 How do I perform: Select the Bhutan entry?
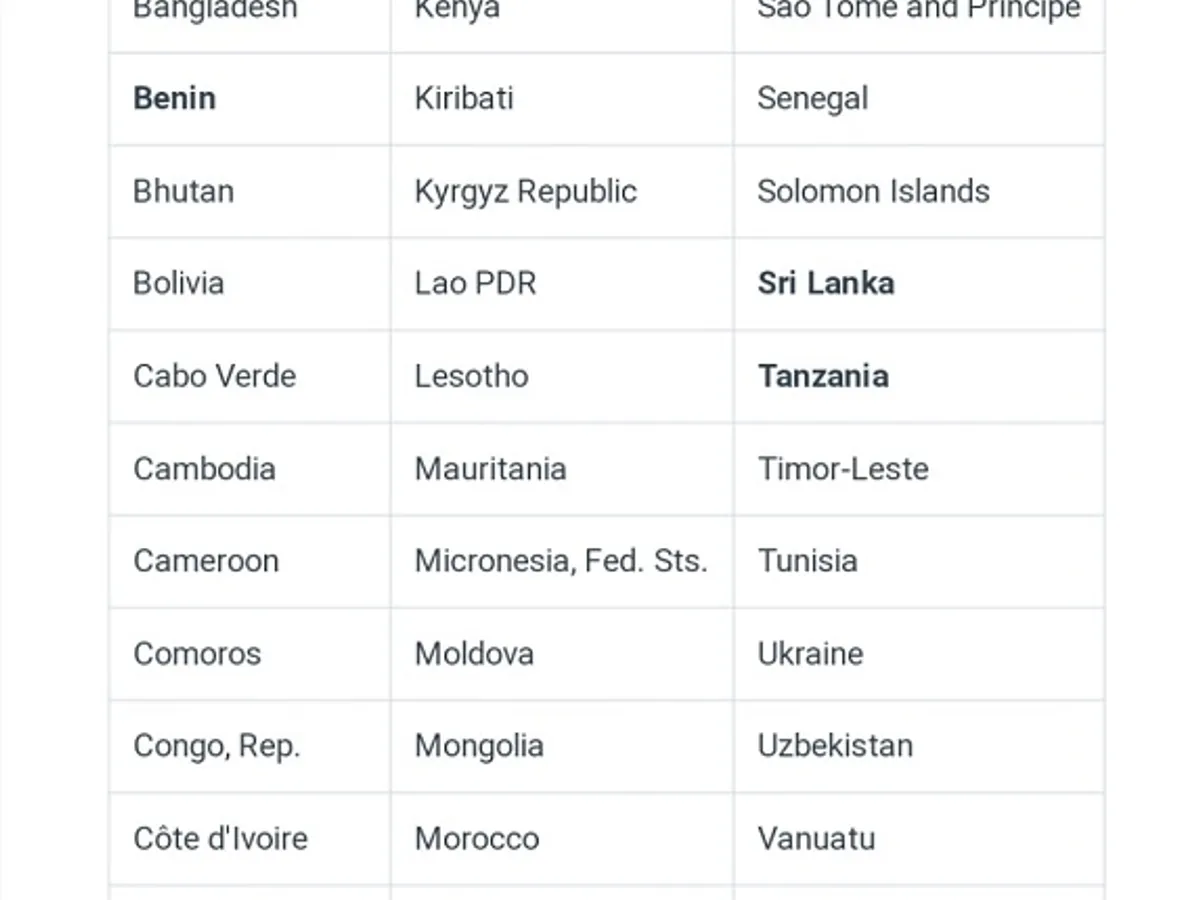click(x=183, y=191)
